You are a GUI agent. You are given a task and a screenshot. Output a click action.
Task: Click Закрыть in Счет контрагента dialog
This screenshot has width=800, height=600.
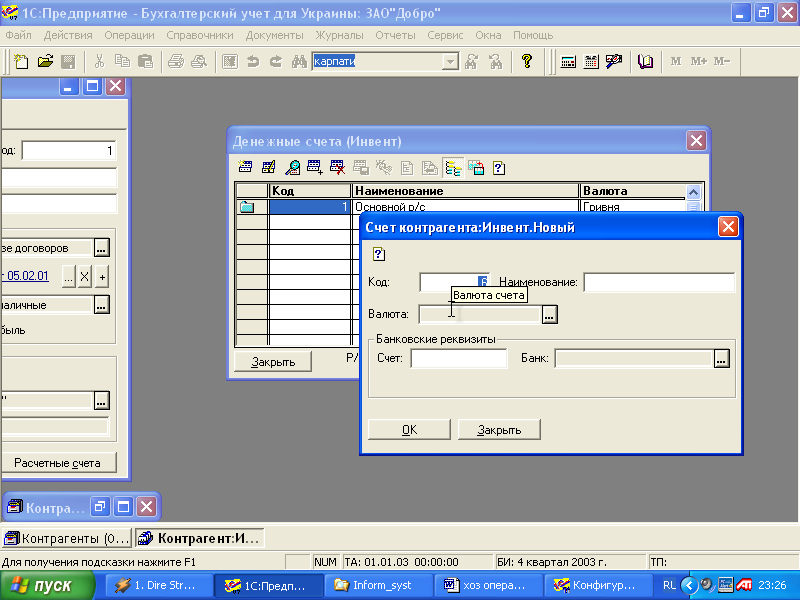(499, 430)
